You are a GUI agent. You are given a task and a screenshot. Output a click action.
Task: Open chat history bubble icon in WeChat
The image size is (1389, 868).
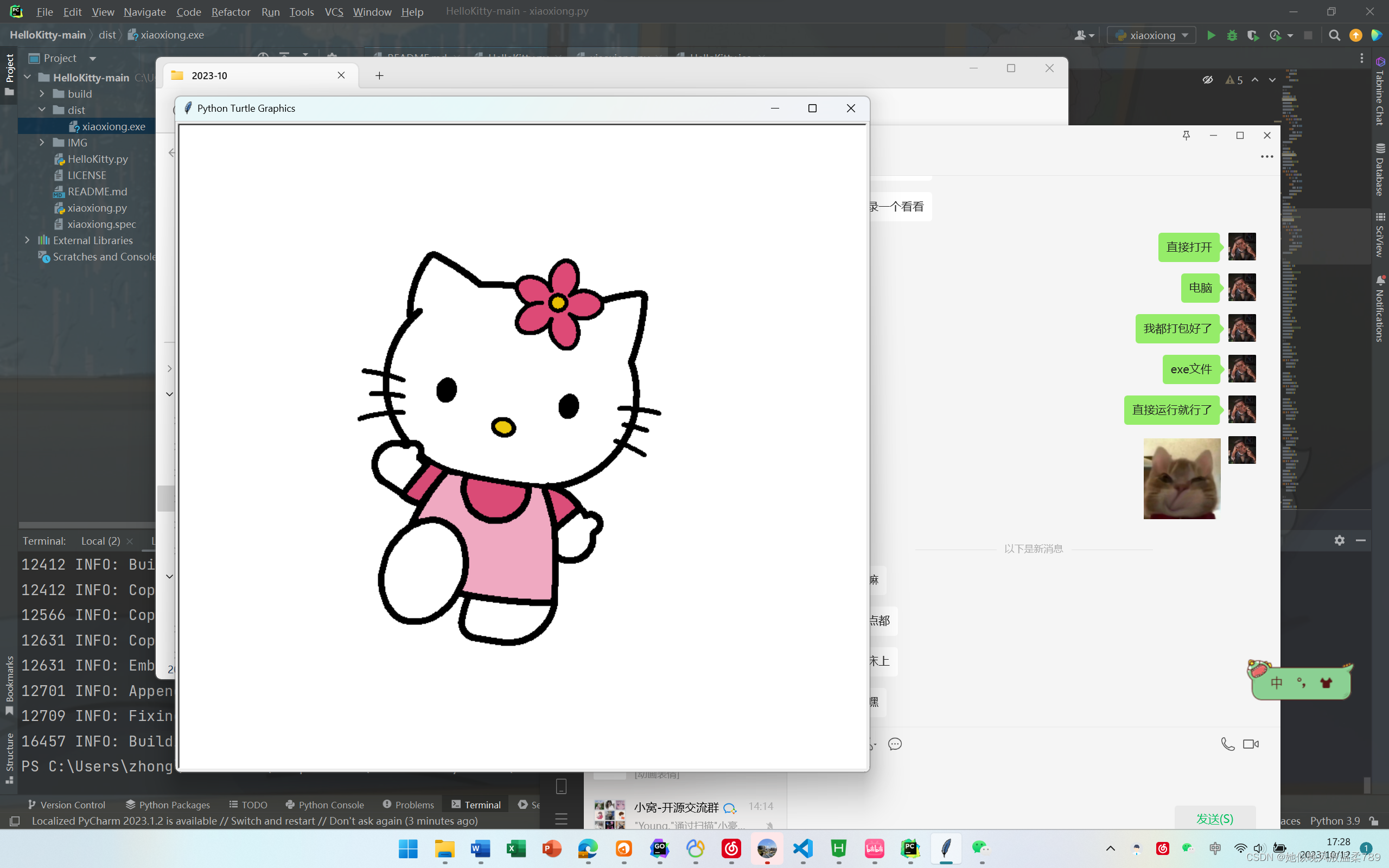pyautogui.click(x=895, y=744)
